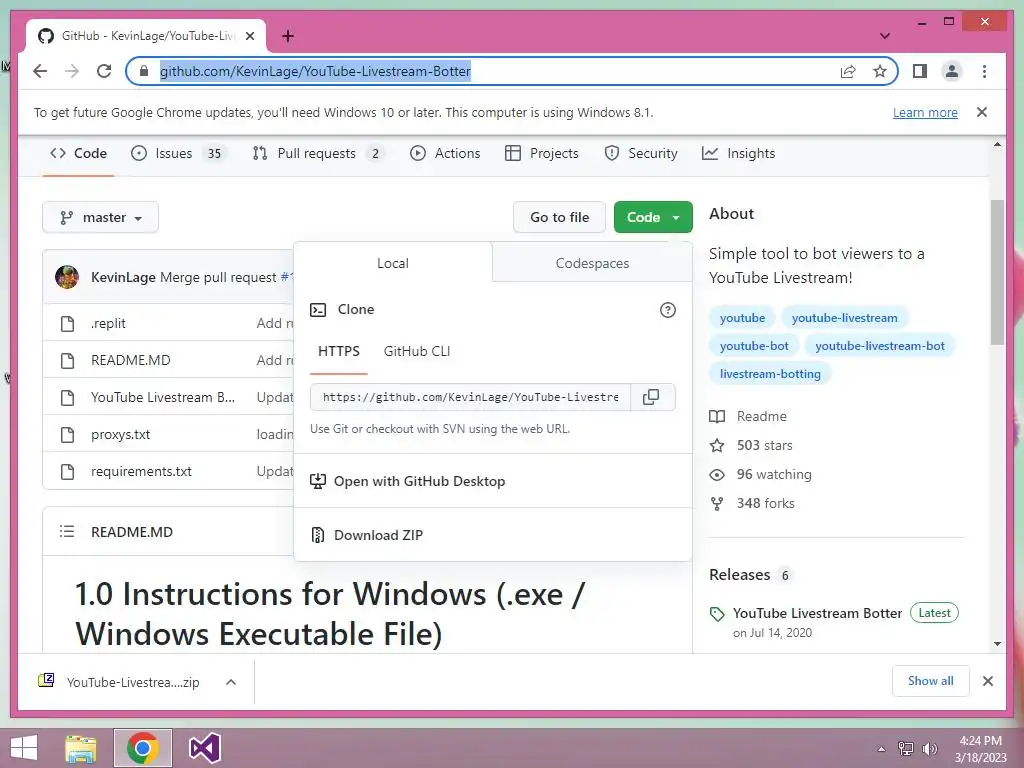The width and height of the screenshot is (1024, 768).
Task: Open the YouTube Livestream Botter release
Action: point(817,613)
